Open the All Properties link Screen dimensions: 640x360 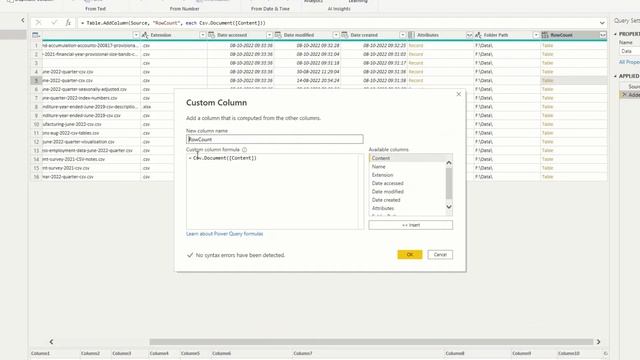(x=629, y=62)
